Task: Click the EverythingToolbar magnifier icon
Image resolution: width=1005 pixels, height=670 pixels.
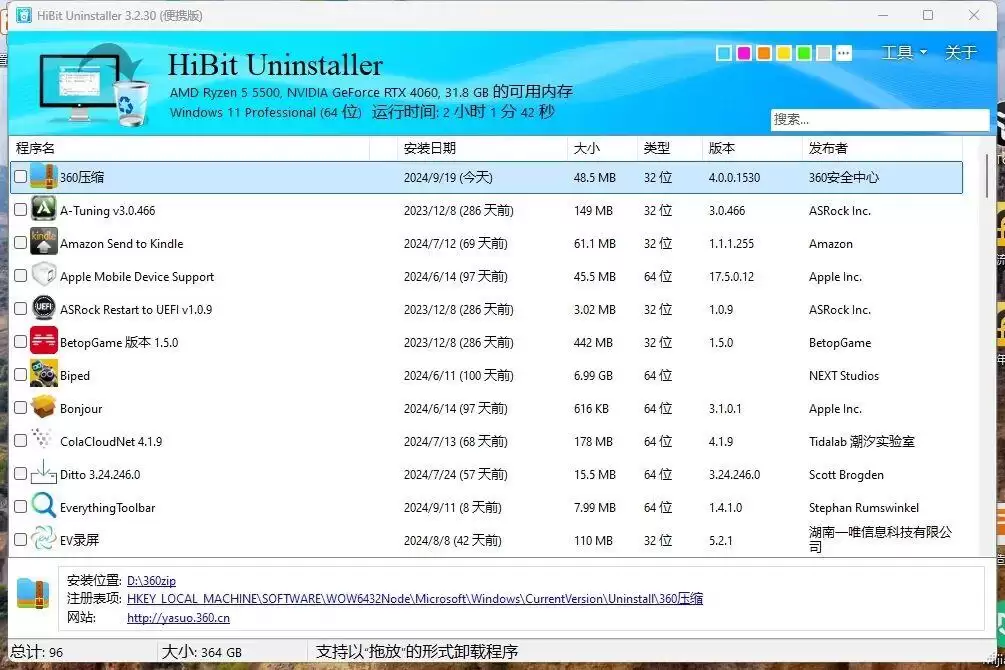Action: pyautogui.click(x=43, y=505)
